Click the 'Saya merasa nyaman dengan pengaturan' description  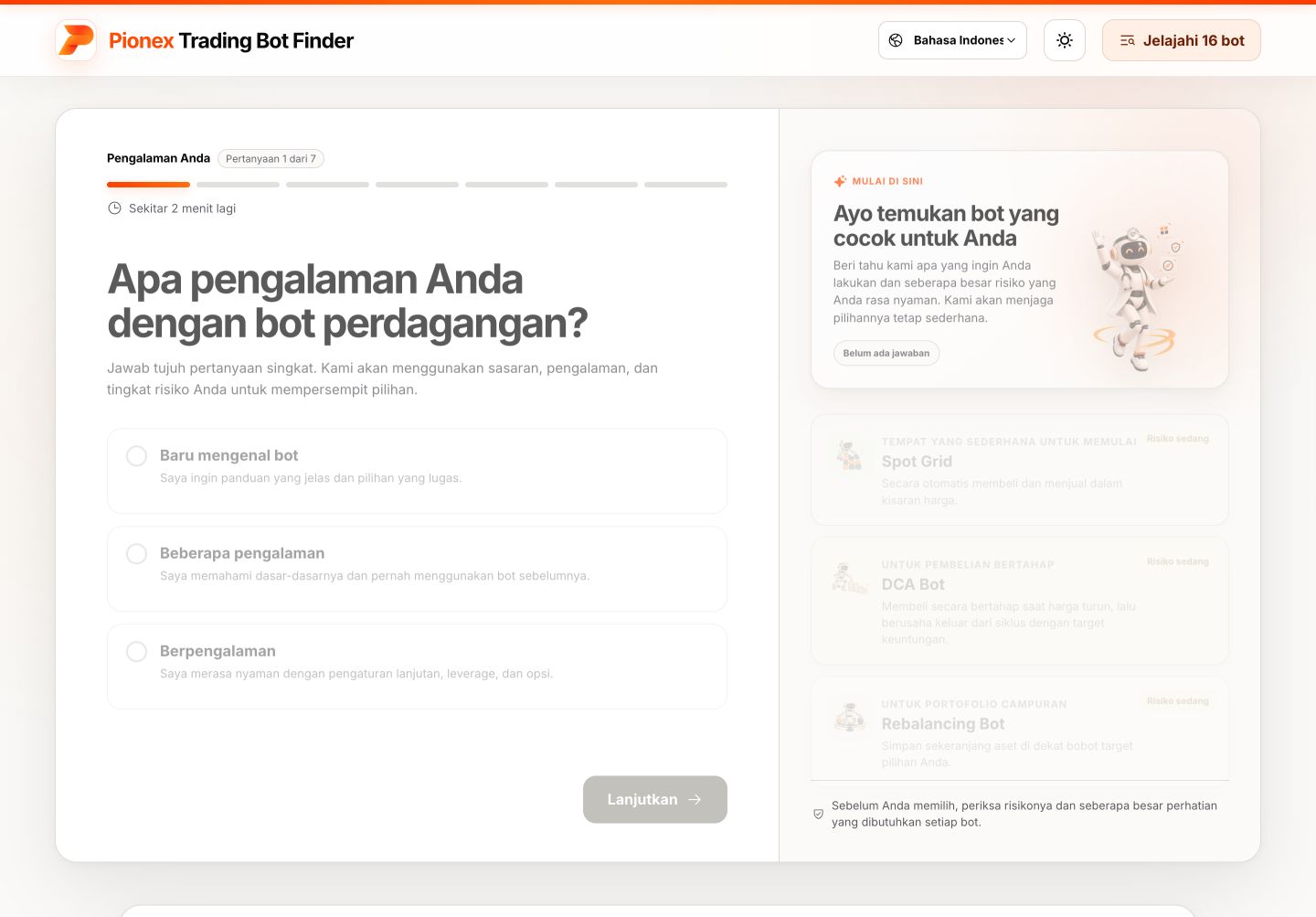(356, 674)
